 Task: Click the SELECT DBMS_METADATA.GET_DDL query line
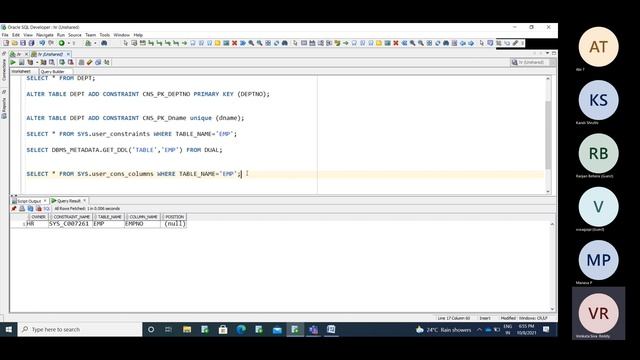coord(124,150)
